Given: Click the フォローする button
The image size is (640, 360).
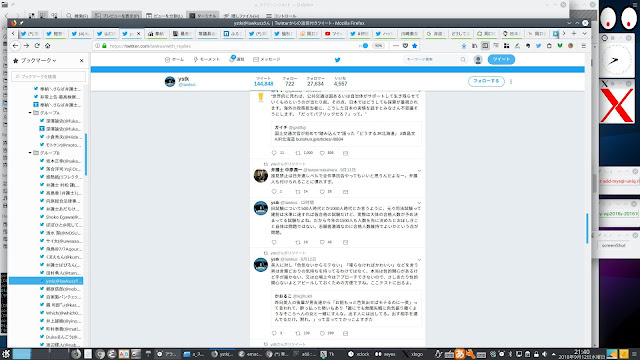Looking at the screenshot, I should tap(486, 81).
